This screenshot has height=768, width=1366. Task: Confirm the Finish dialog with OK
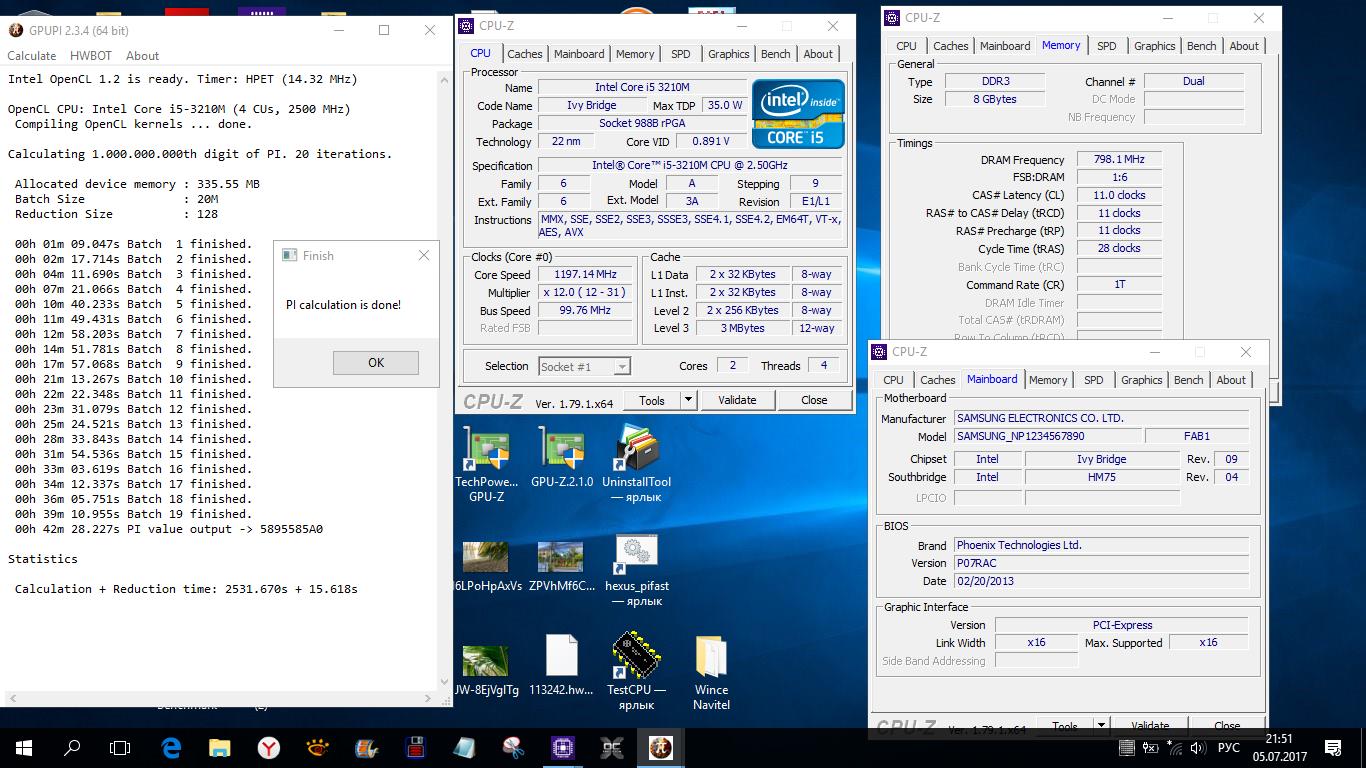(x=376, y=363)
